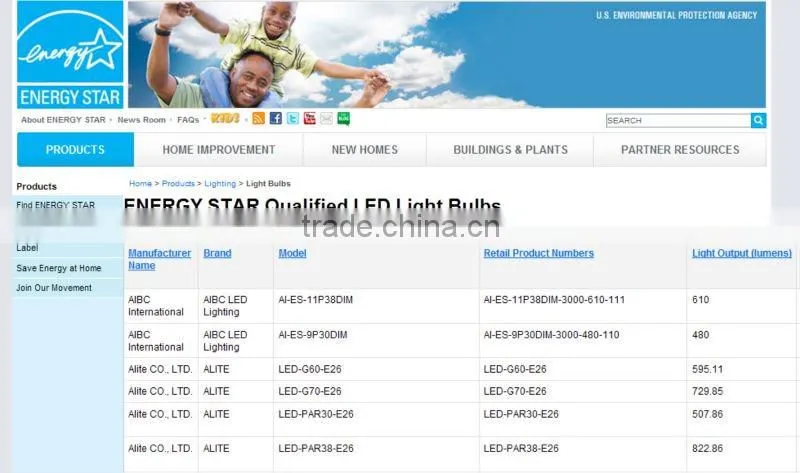Screen dimensions: 800x473
Task: Click light output value 595.11
Action: click(708, 369)
